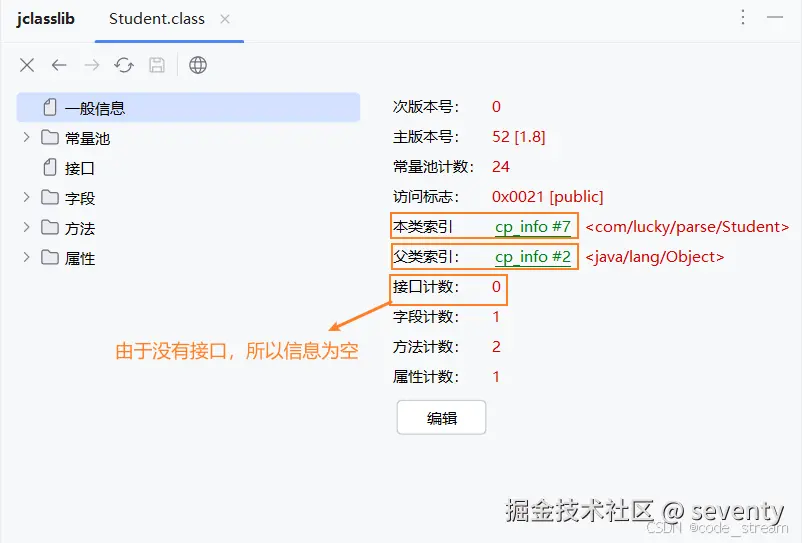Click the 编辑 button
Screen dimensions: 802x543
[x=441, y=418]
